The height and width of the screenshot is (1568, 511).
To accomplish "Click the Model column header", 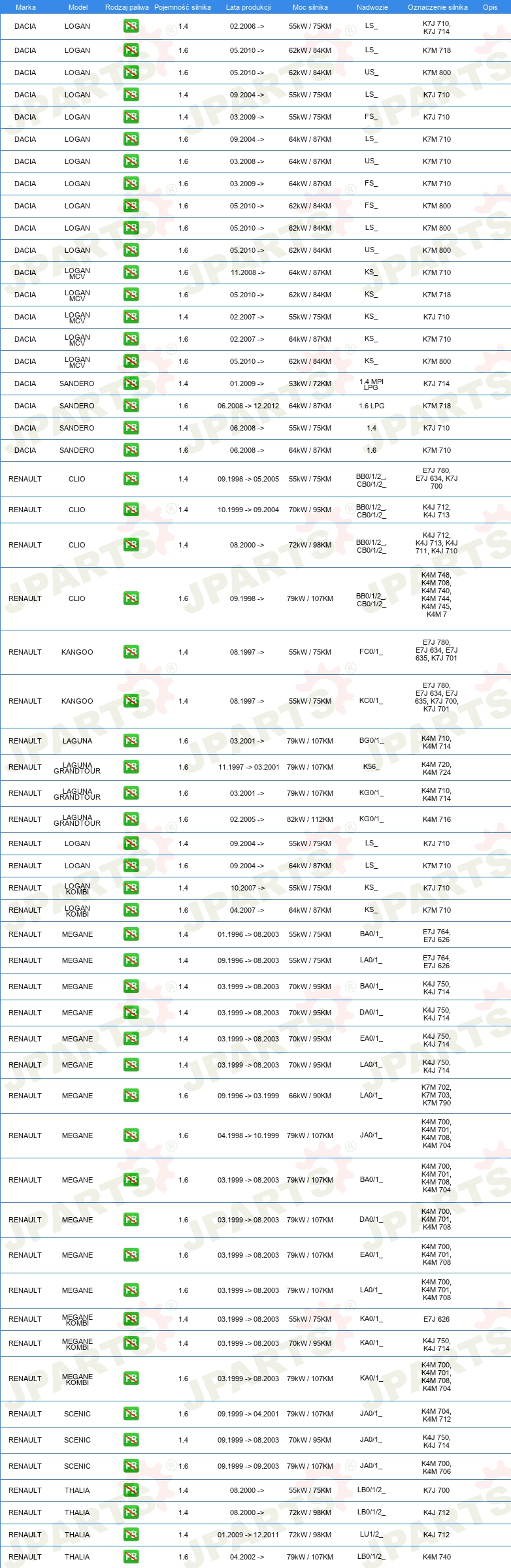I will (78, 7).
